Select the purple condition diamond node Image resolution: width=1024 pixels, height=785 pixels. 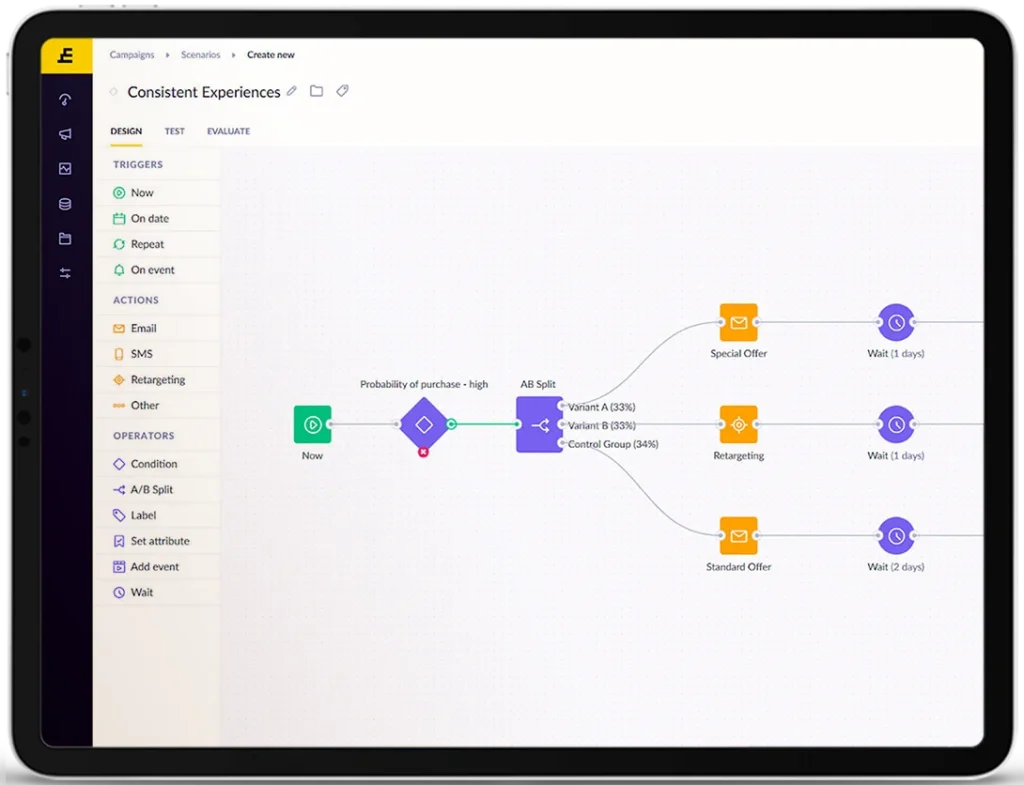[x=424, y=425]
